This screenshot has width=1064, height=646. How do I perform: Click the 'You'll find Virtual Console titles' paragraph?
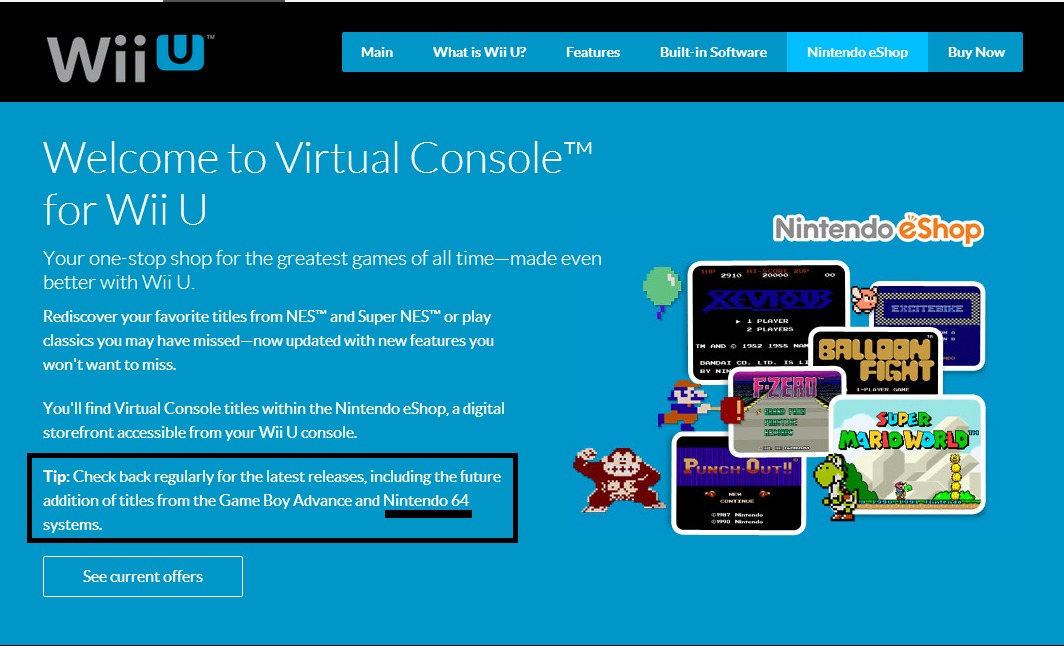tap(273, 420)
